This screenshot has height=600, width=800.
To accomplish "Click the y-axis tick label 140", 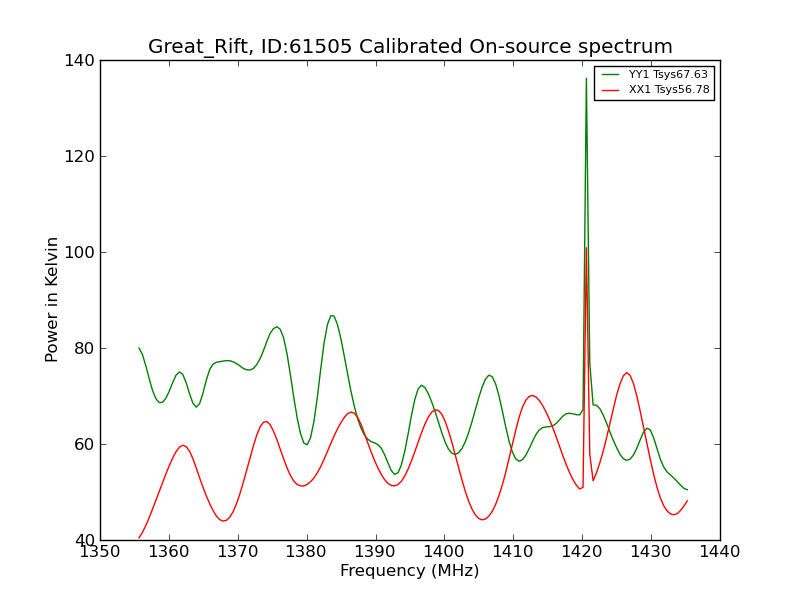I will tap(80, 61).
